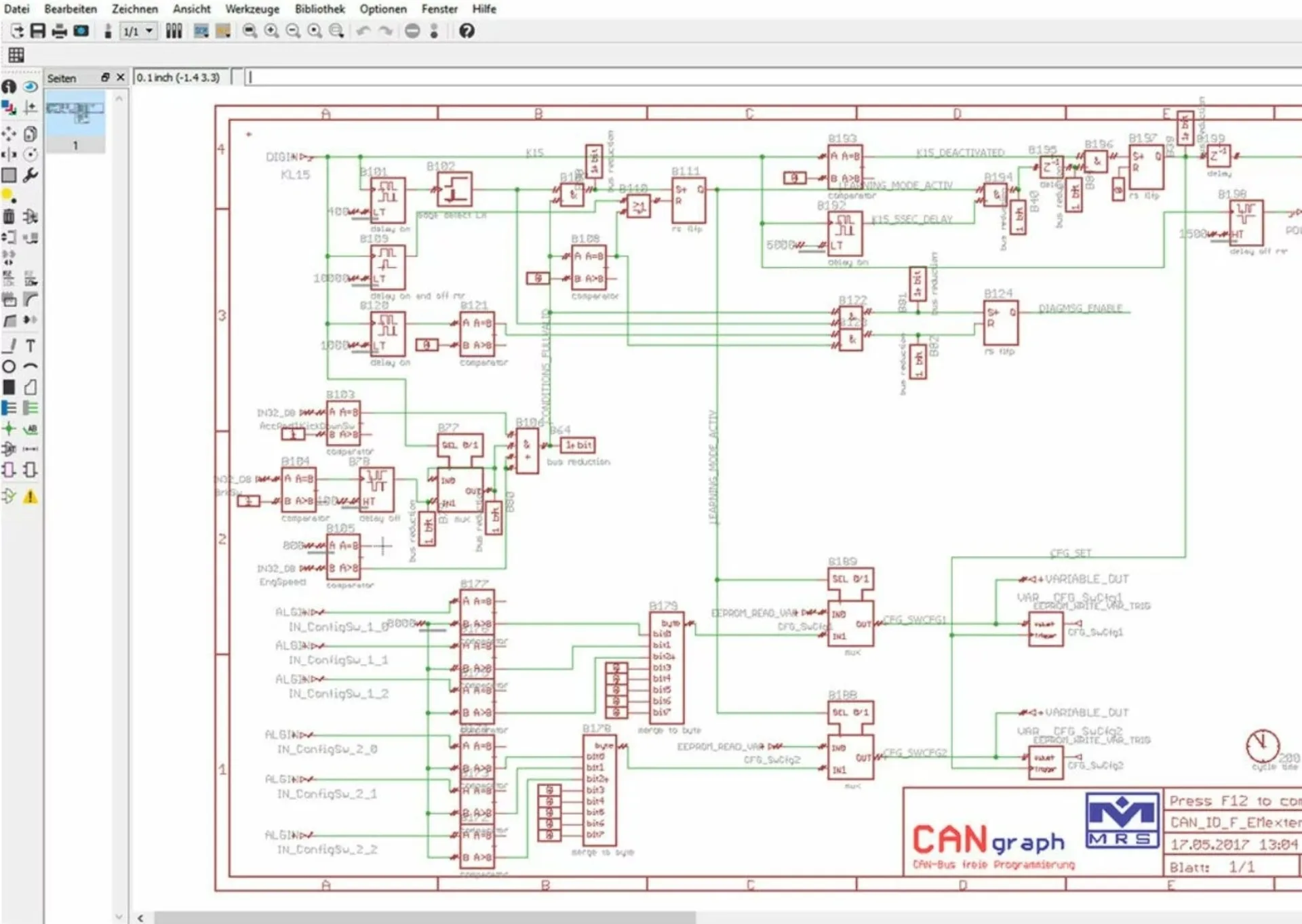1302x924 pixels.
Task: Click the zoom in (plus) icon
Action: tap(271, 31)
